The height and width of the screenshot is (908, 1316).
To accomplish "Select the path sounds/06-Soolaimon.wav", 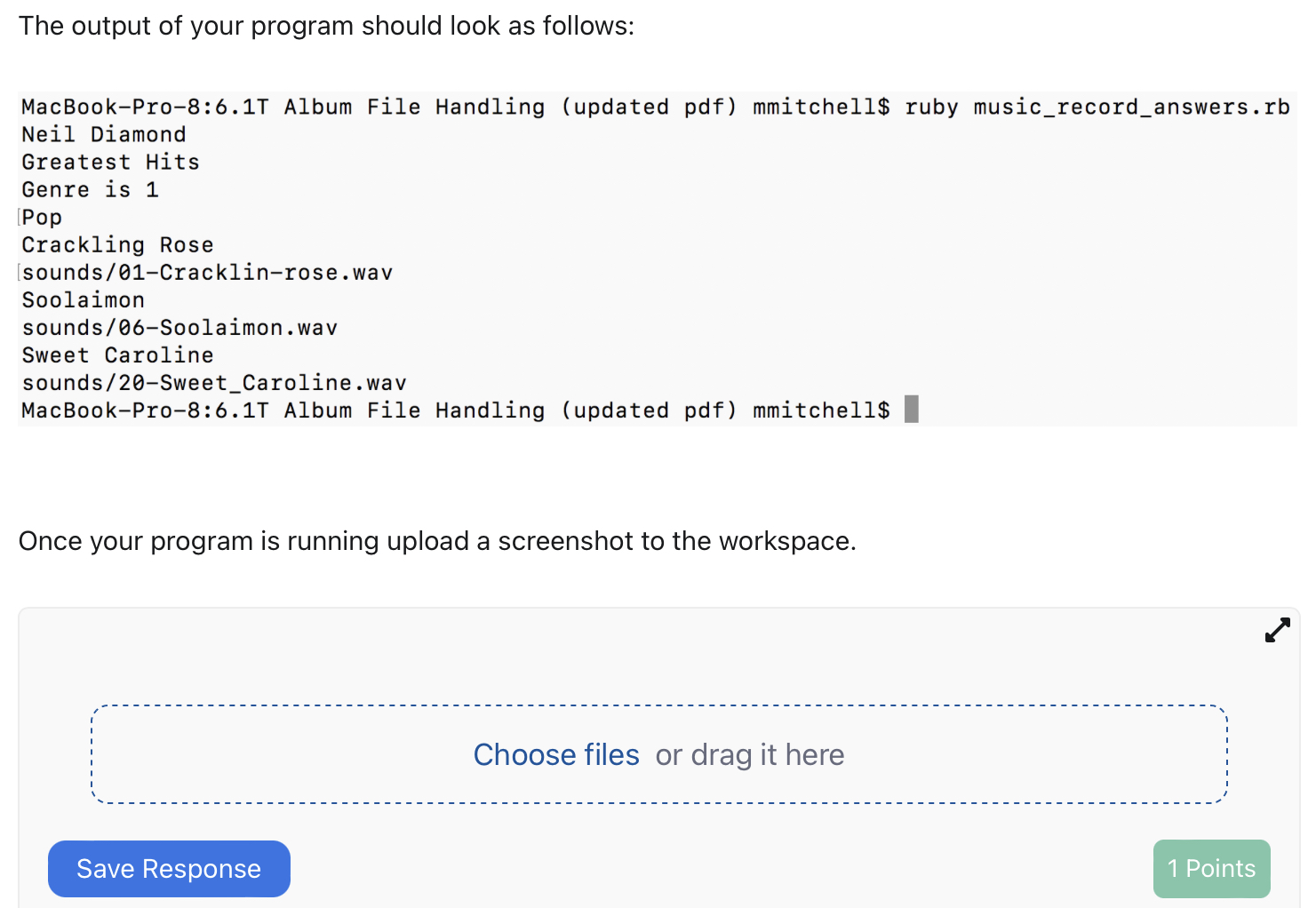I will click(x=179, y=327).
